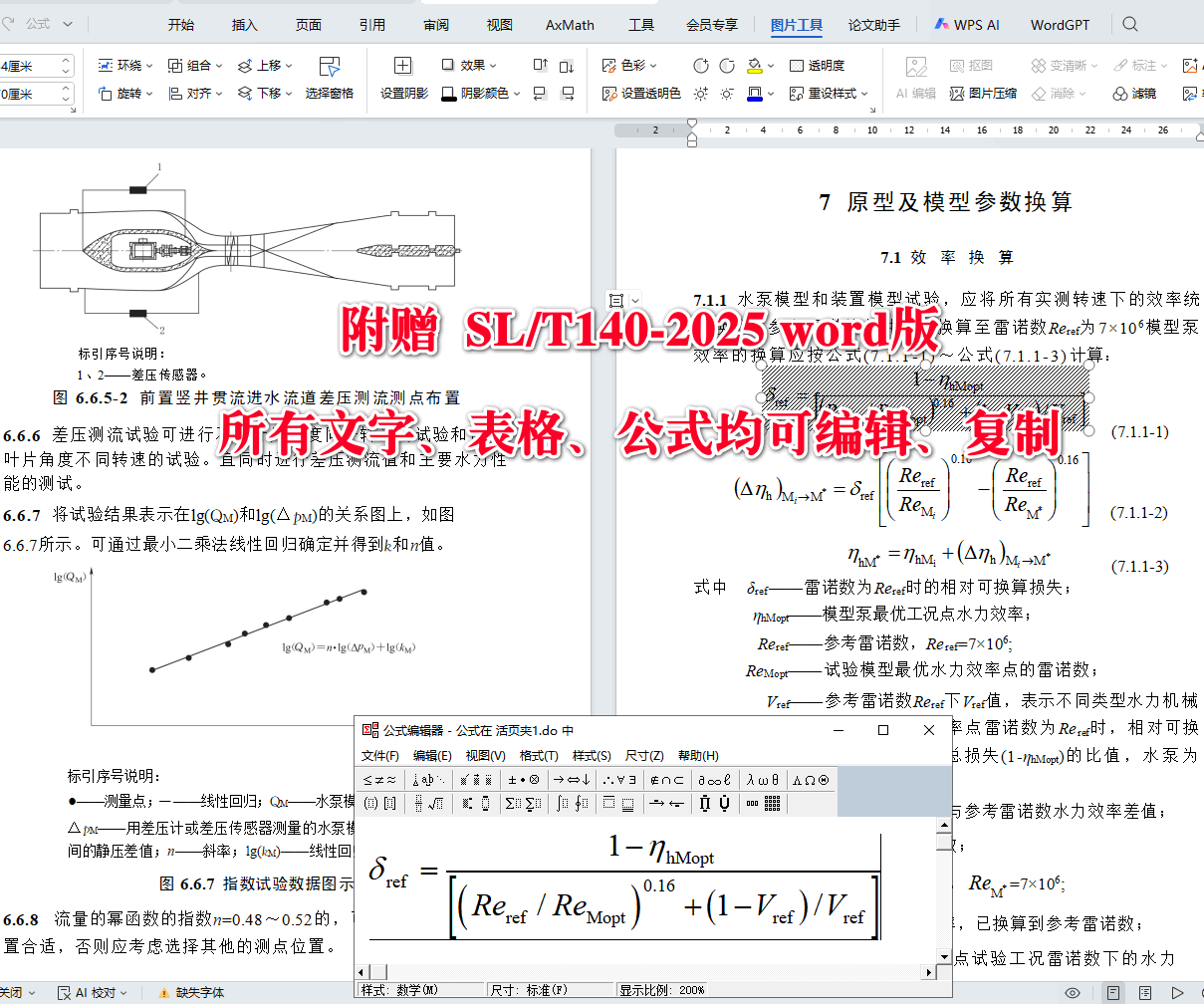Image resolution: width=1204 pixels, height=1004 pixels.
Task: Nudge shadow up icon
Action: tap(540, 66)
